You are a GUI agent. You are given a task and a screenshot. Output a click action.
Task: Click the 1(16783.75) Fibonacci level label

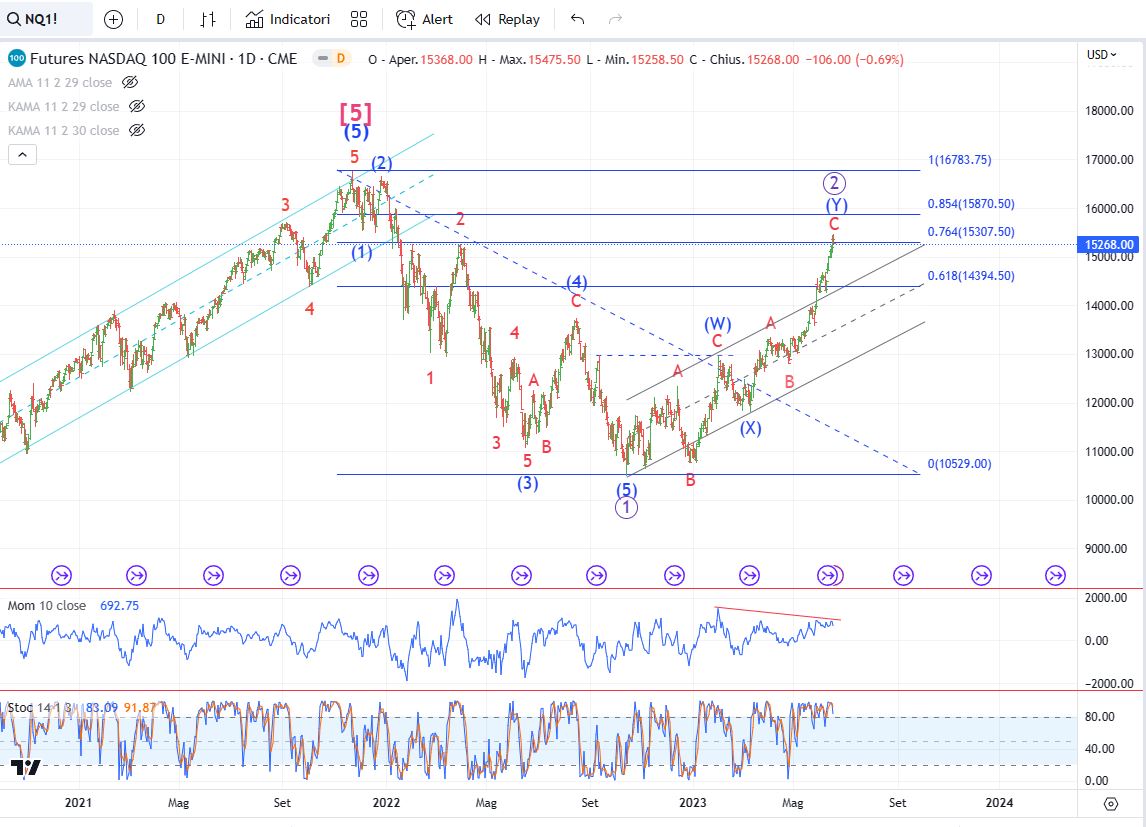[x=960, y=159]
